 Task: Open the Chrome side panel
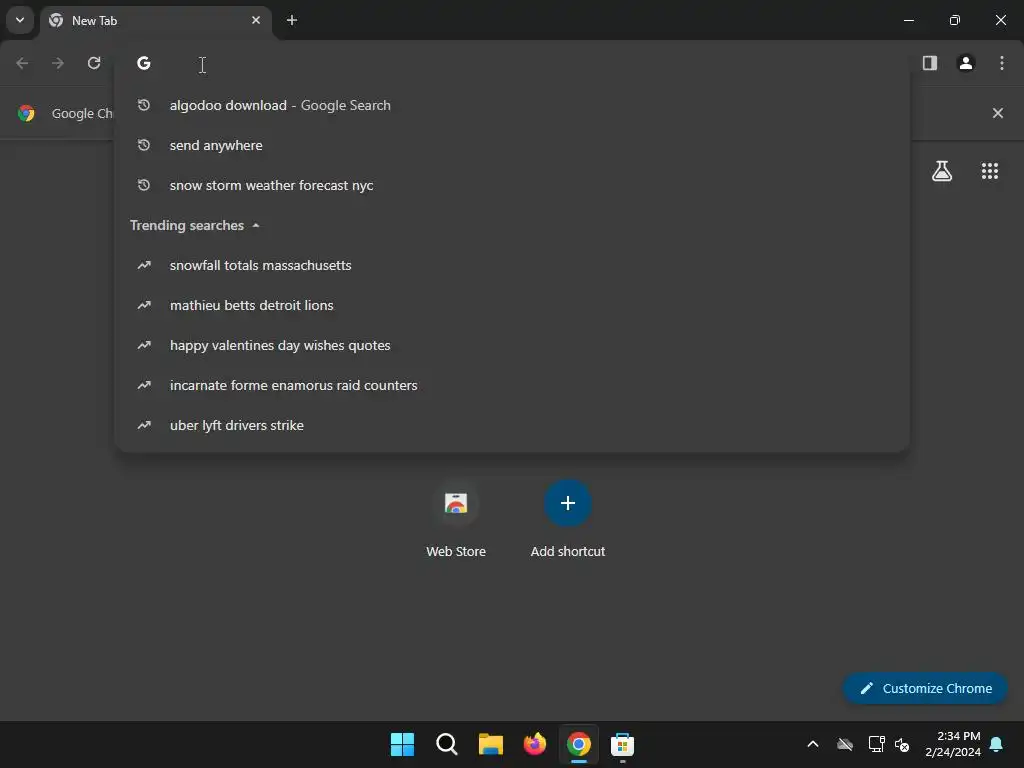930,63
